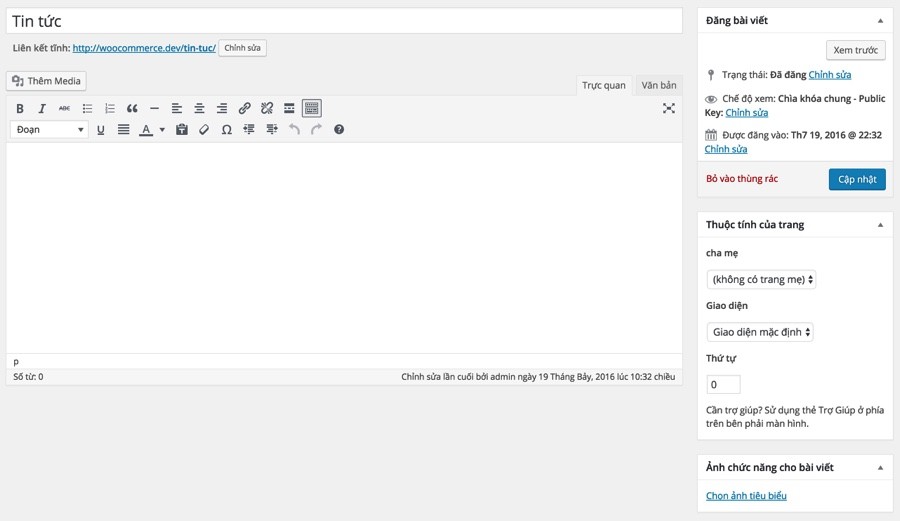This screenshot has height=521, width=900.
Task: Clear formatting with the eraser icon
Action: coord(204,130)
